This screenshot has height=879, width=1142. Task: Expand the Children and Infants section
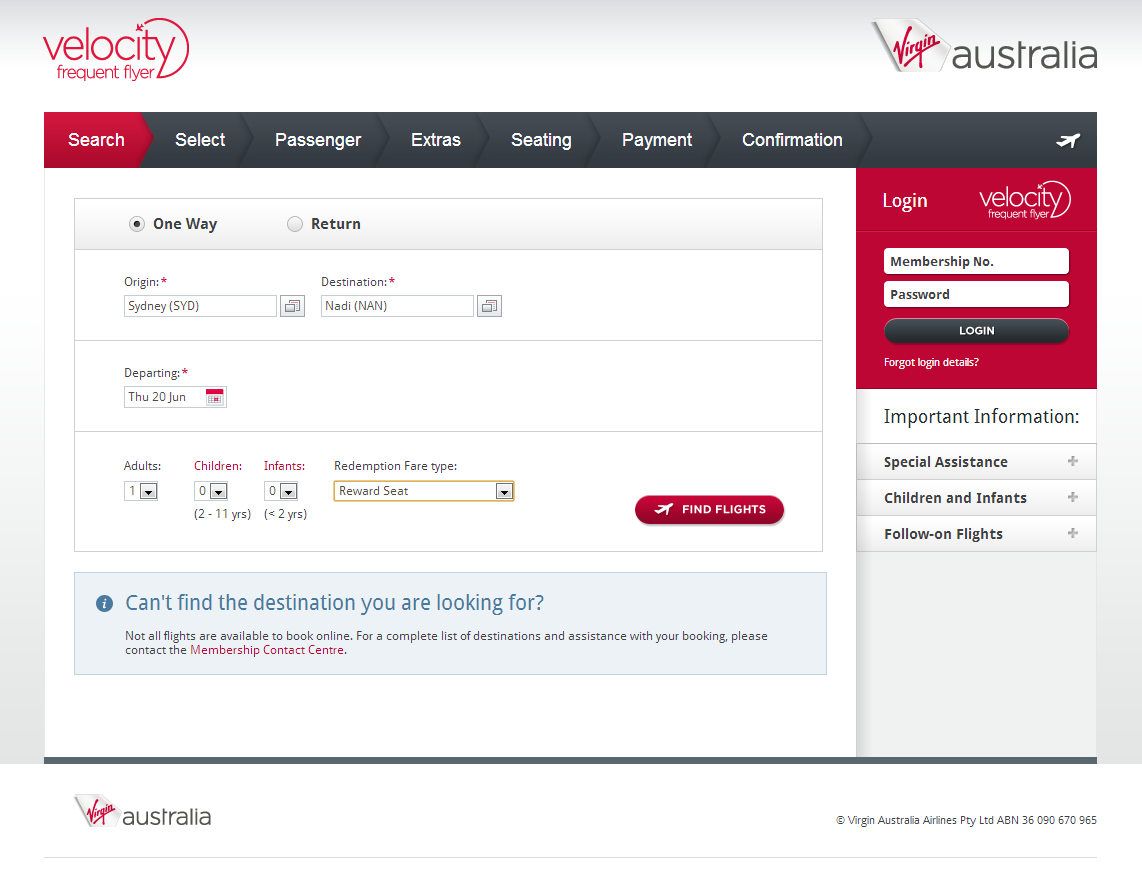coord(976,497)
